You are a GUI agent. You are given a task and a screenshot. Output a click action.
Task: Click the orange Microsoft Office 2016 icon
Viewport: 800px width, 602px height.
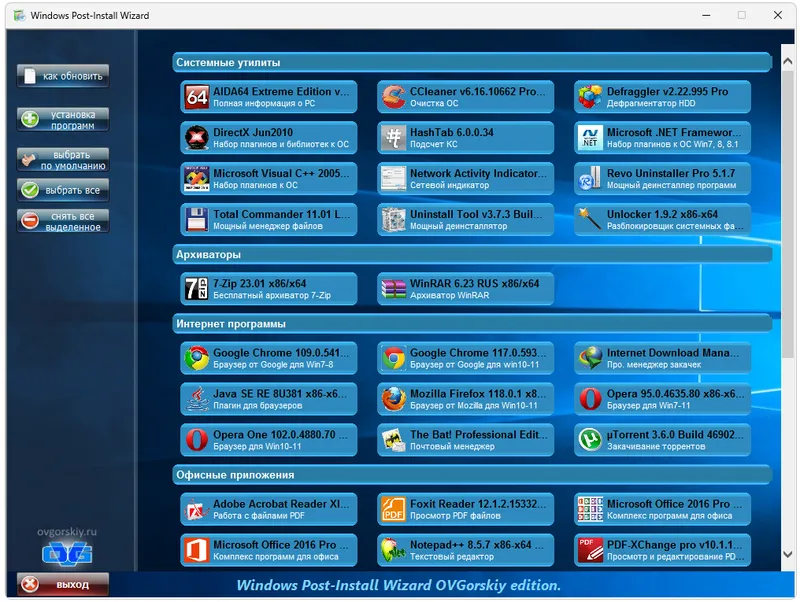point(196,550)
